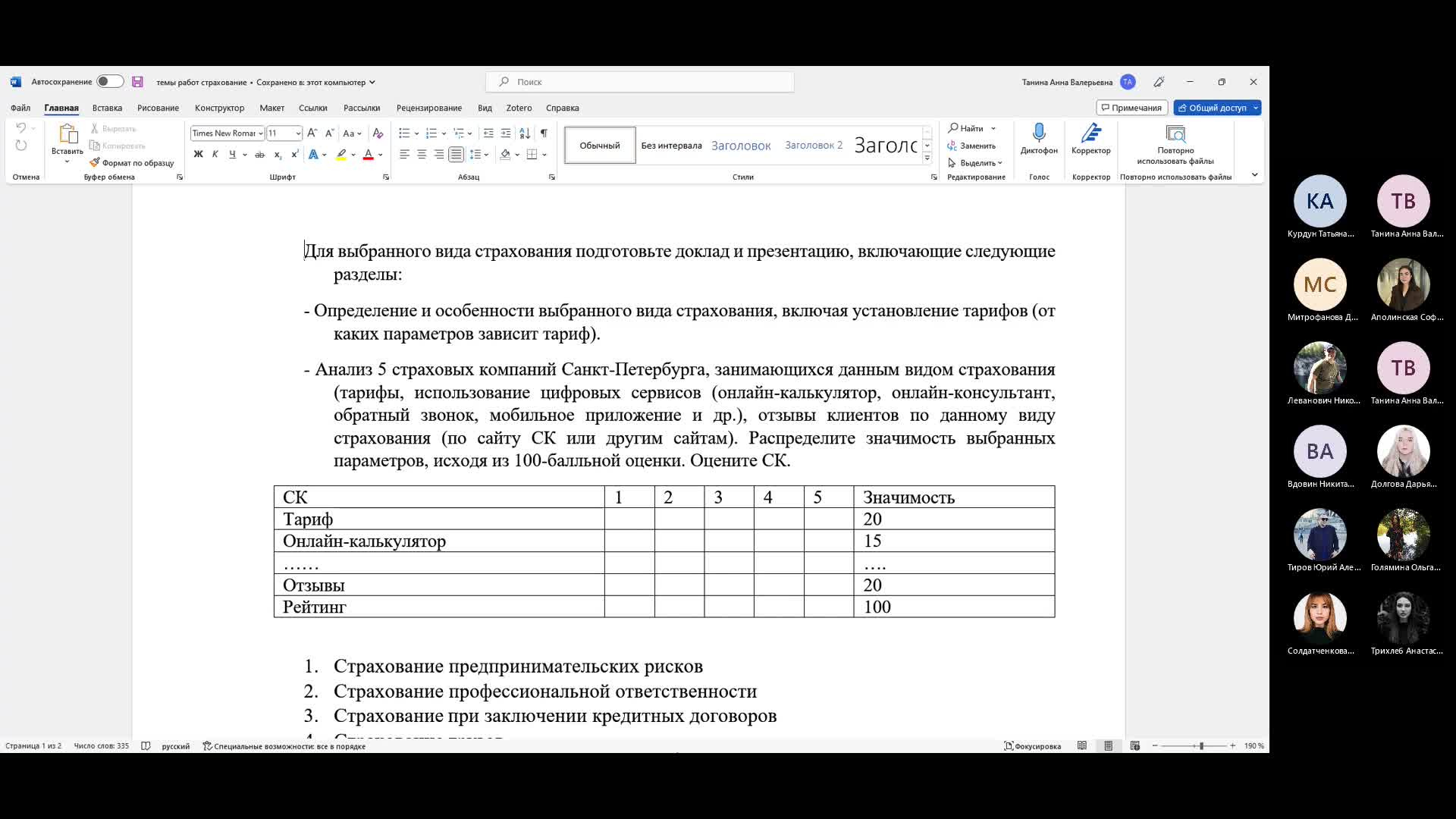Image resolution: width=1456 pixels, height=819 pixels.
Task: Switch to the Вставка tab
Action: tap(107, 108)
